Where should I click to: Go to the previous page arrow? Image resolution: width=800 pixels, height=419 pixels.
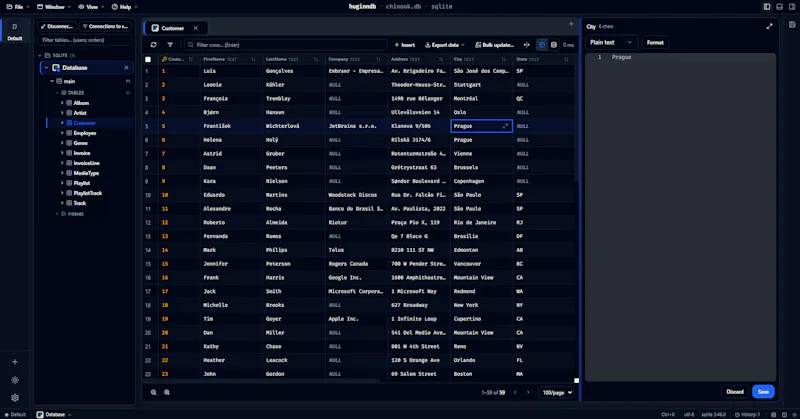click(515, 392)
